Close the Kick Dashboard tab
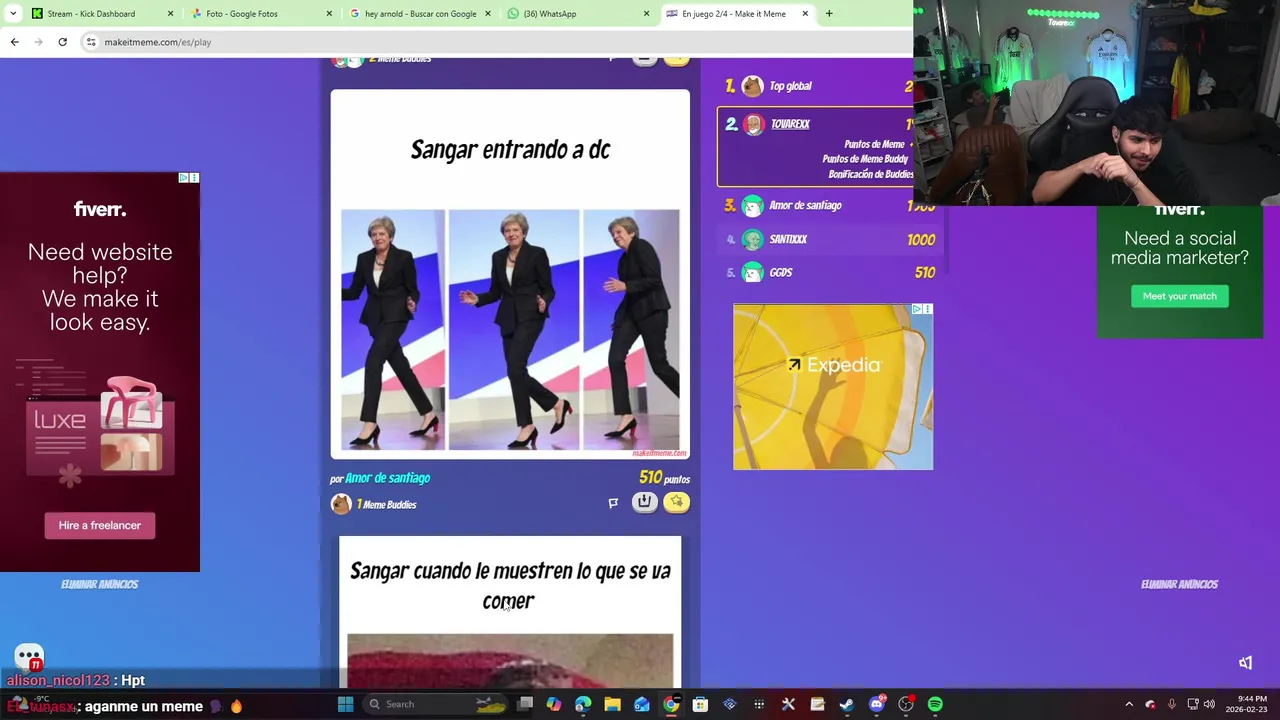1280x720 pixels. click(x=170, y=14)
